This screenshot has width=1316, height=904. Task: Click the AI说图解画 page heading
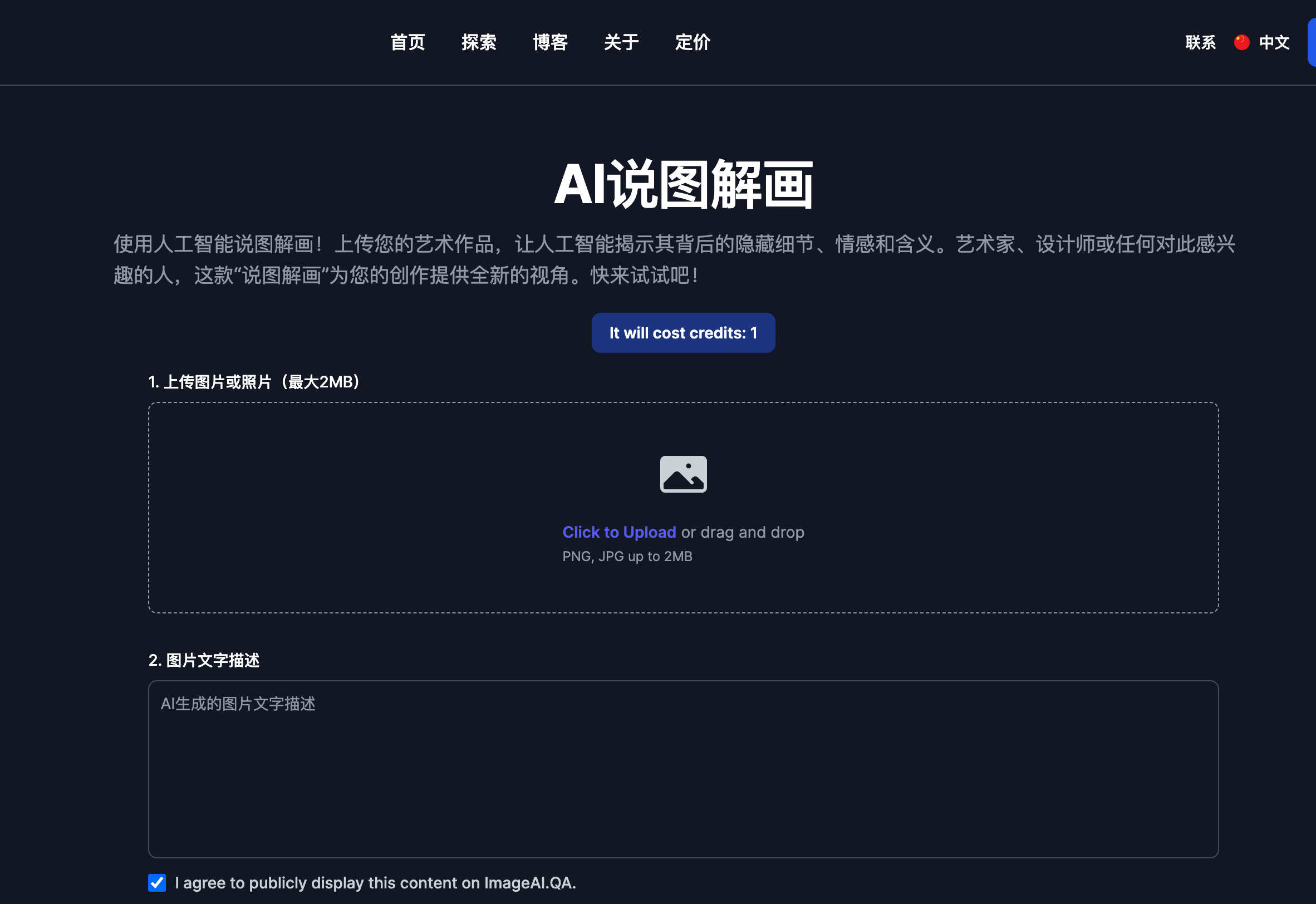pyautogui.click(x=683, y=185)
